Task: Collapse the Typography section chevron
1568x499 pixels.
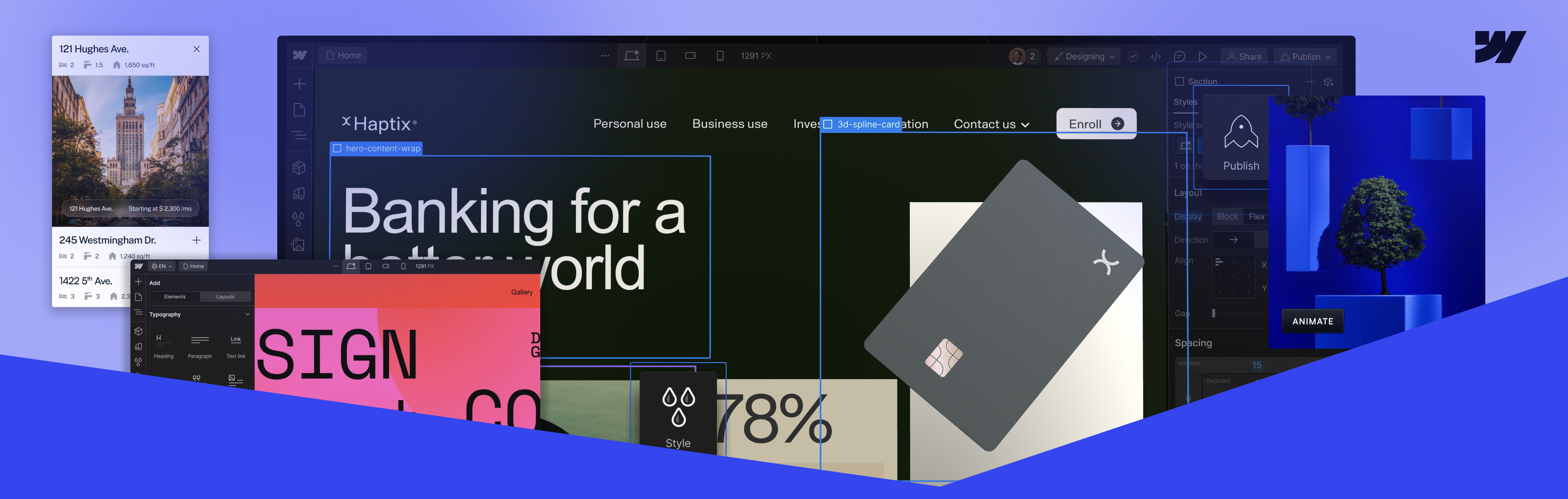Action: [x=247, y=315]
